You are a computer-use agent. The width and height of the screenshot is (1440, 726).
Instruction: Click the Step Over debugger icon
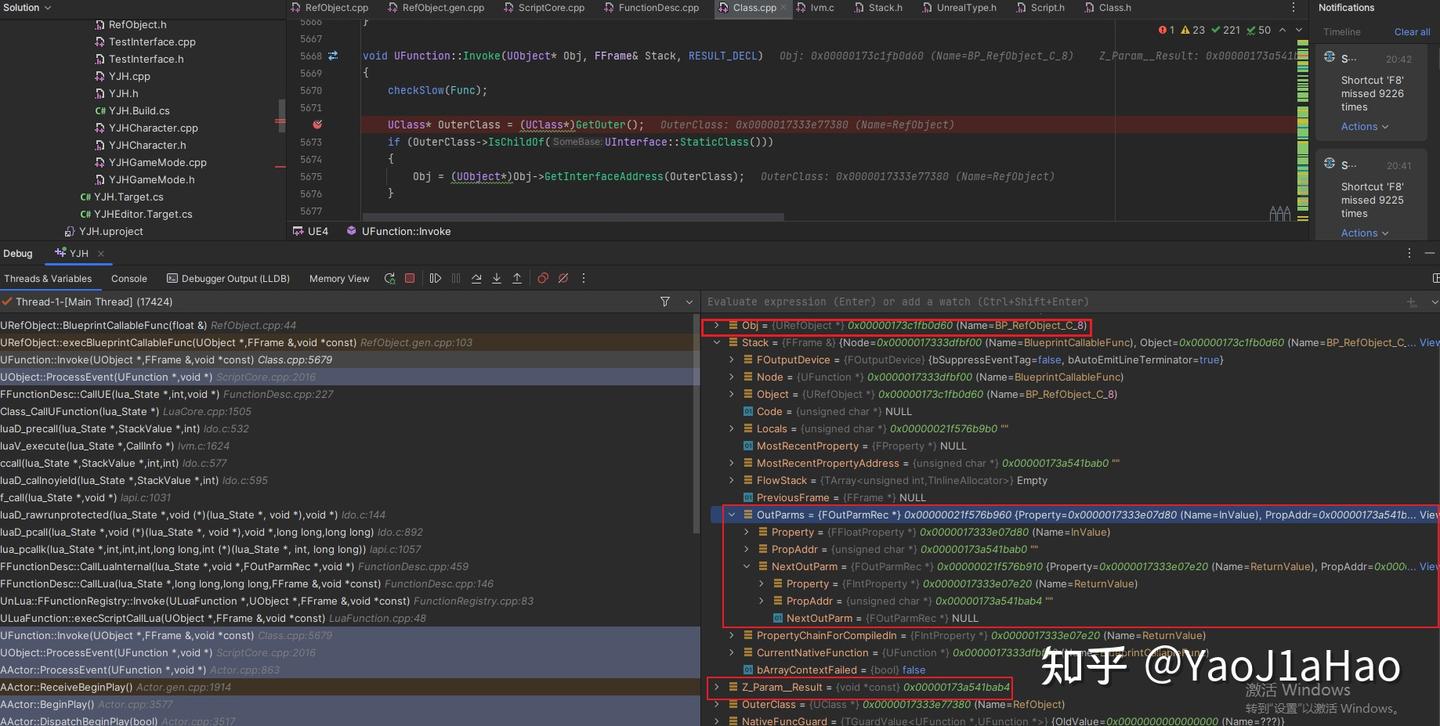click(x=478, y=279)
